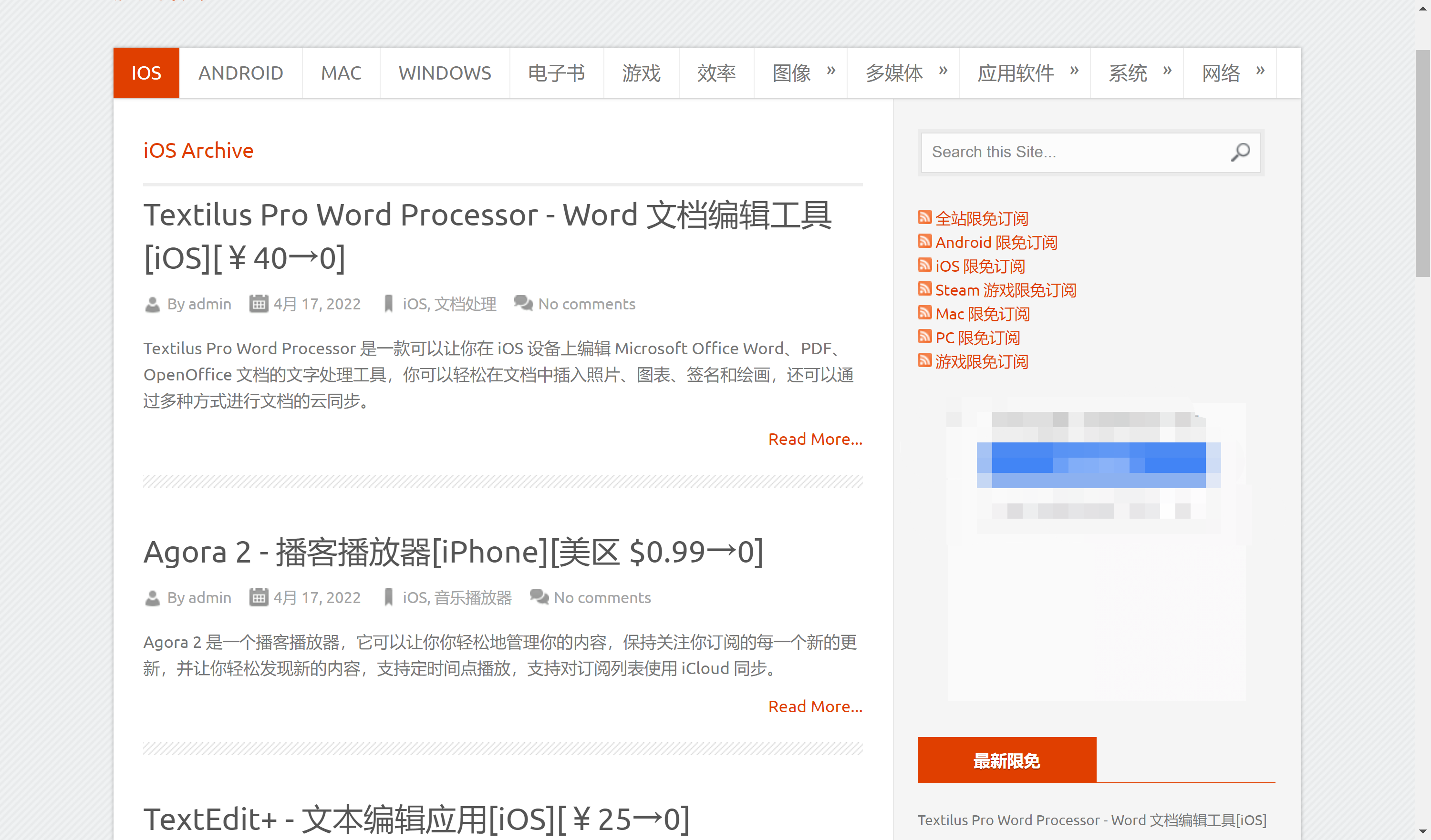
Task: Click RSS icon beside 全站限免订阅
Action: click(x=924, y=217)
